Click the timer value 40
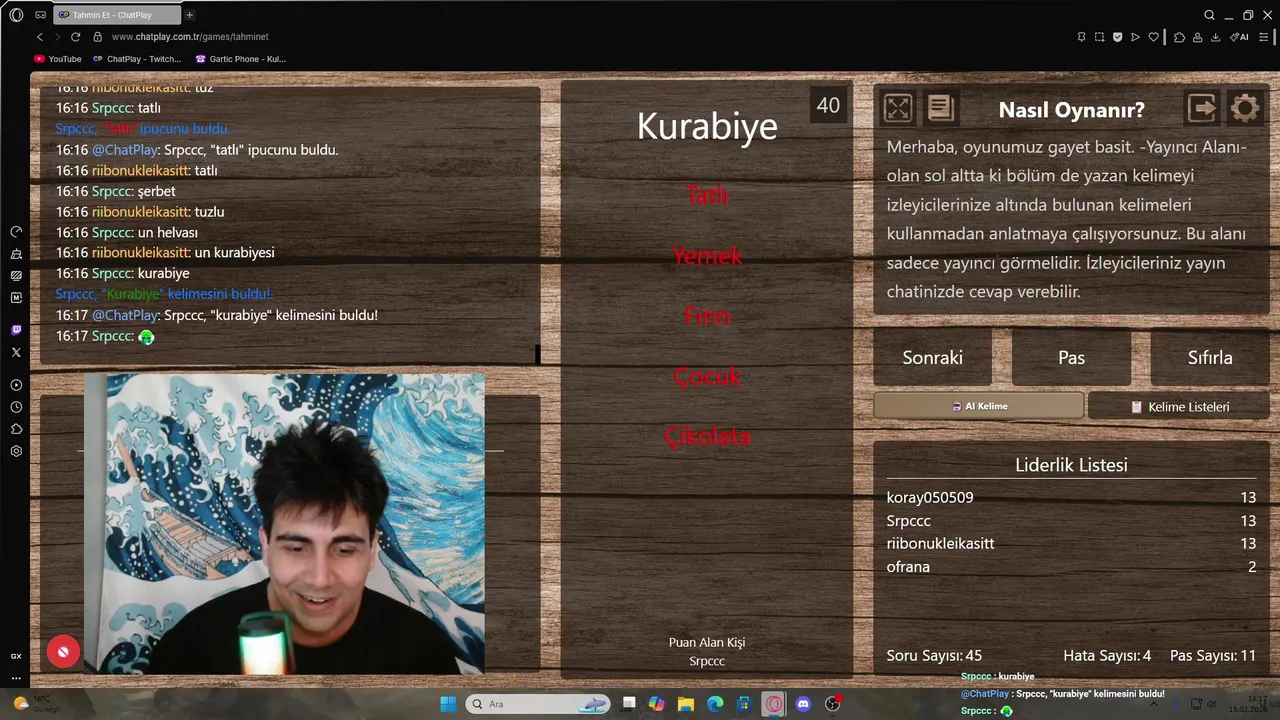The height and width of the screenshot is (720, 1280). pos(828,105)
